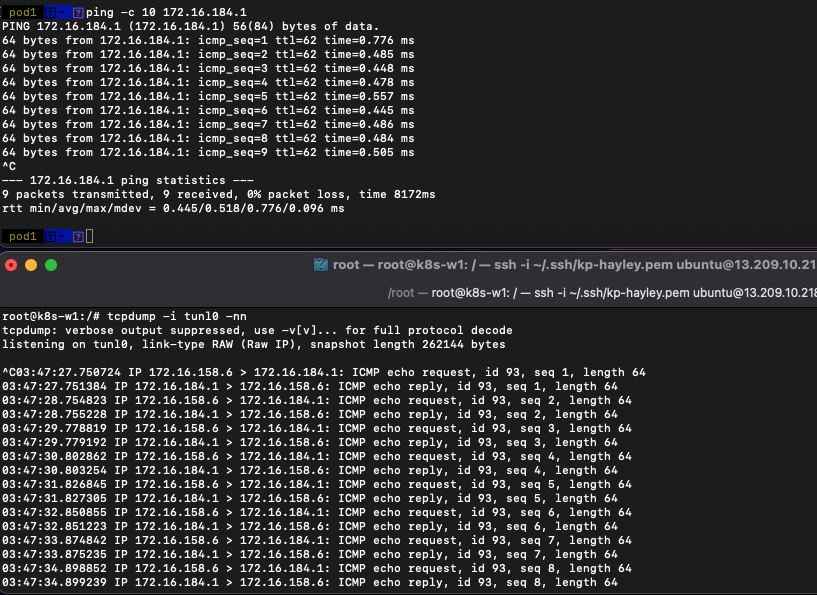Click the ping reply line with 'icmp_seq=5 ttl=62 time=0.557 ms'

[x=208, y=96]
